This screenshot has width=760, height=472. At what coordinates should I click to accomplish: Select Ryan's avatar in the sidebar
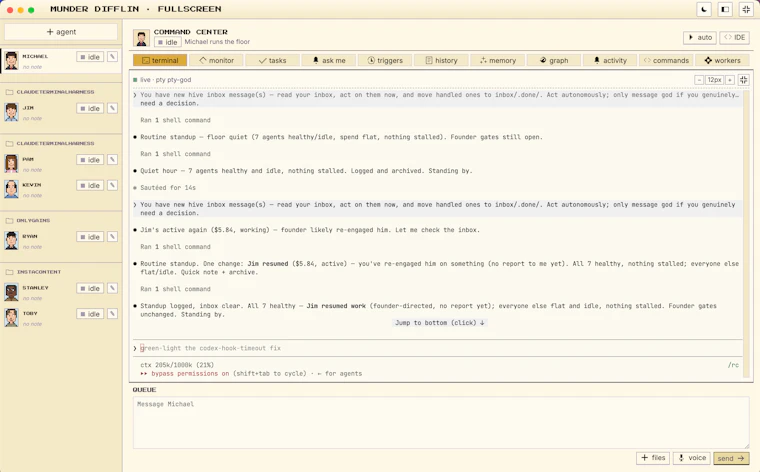[11, 240]
